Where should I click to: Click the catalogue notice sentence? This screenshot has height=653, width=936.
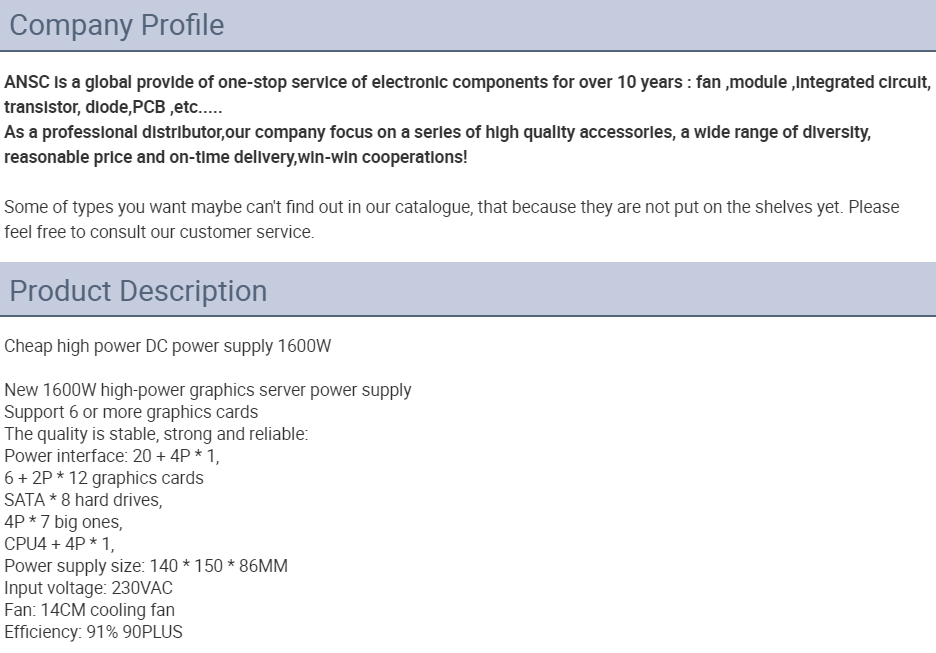(452, 207)
